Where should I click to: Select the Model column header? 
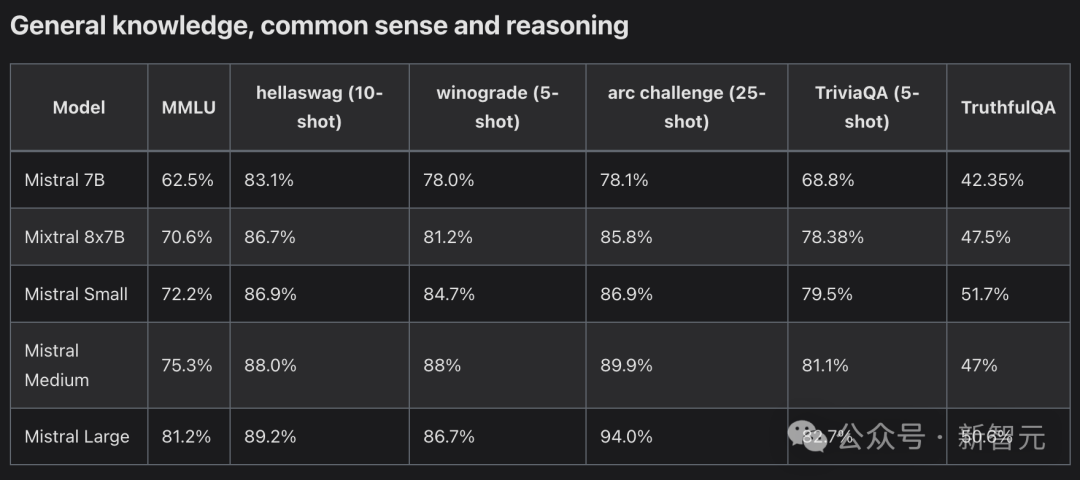(x=79, y=107)
